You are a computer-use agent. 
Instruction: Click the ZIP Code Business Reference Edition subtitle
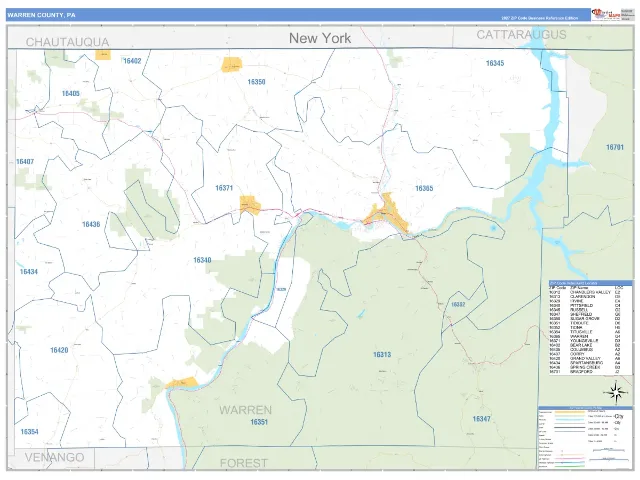540,18
